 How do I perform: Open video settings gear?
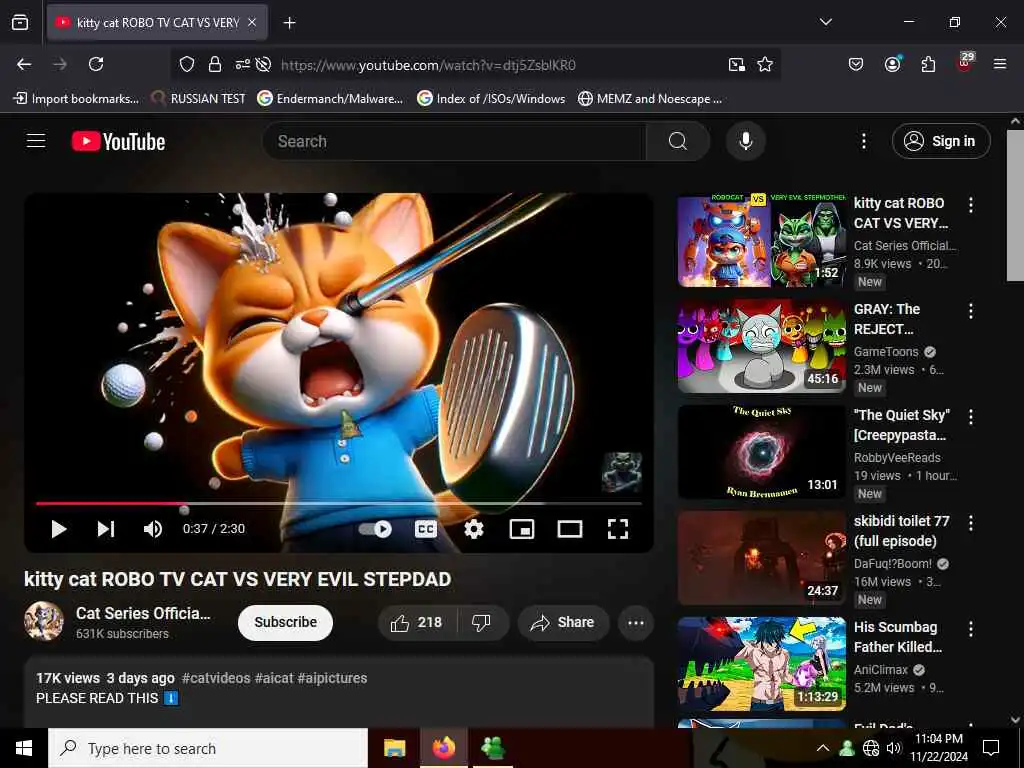coord(473,529)
